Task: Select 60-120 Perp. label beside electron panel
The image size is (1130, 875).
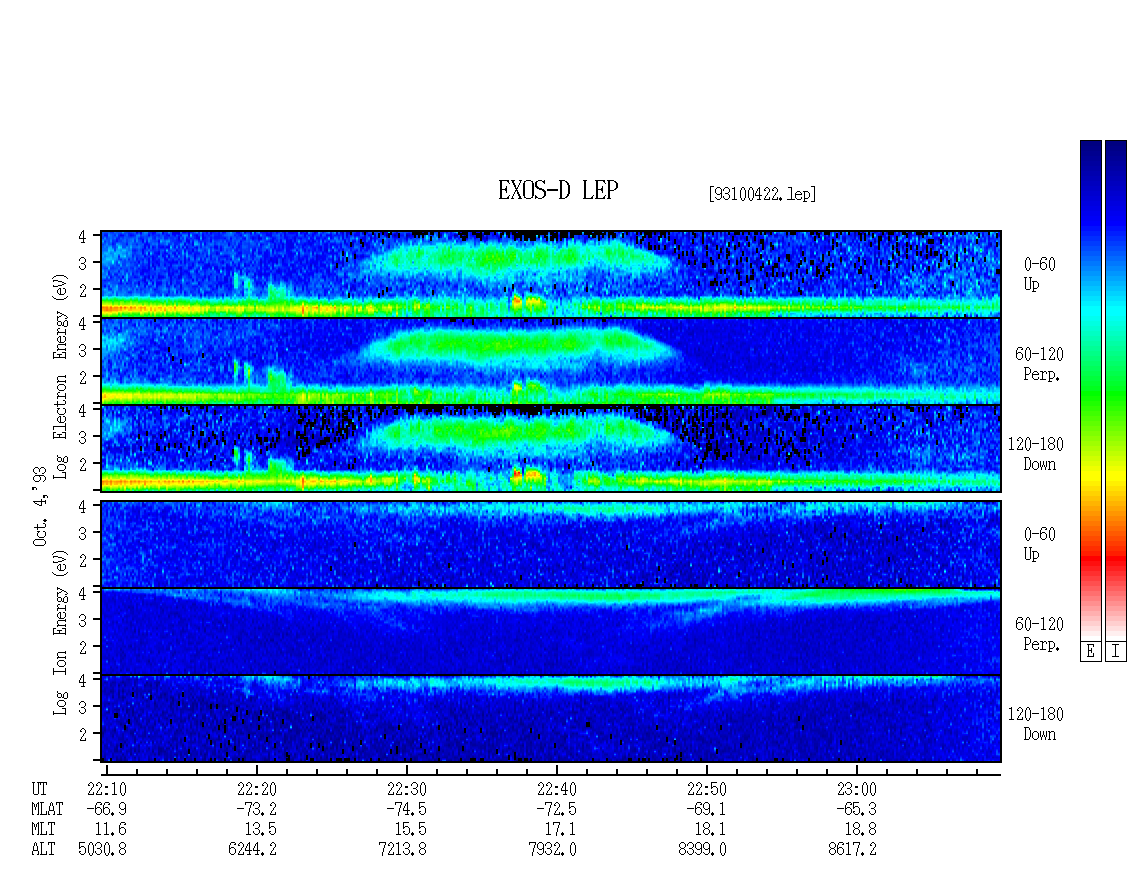Action: (x=1039, y=364)
